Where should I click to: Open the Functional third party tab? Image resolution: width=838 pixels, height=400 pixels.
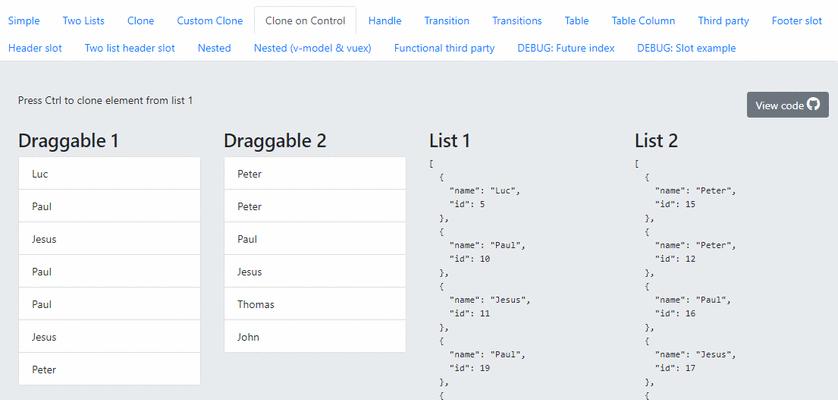pyautogui.click(x=444, y=48)
